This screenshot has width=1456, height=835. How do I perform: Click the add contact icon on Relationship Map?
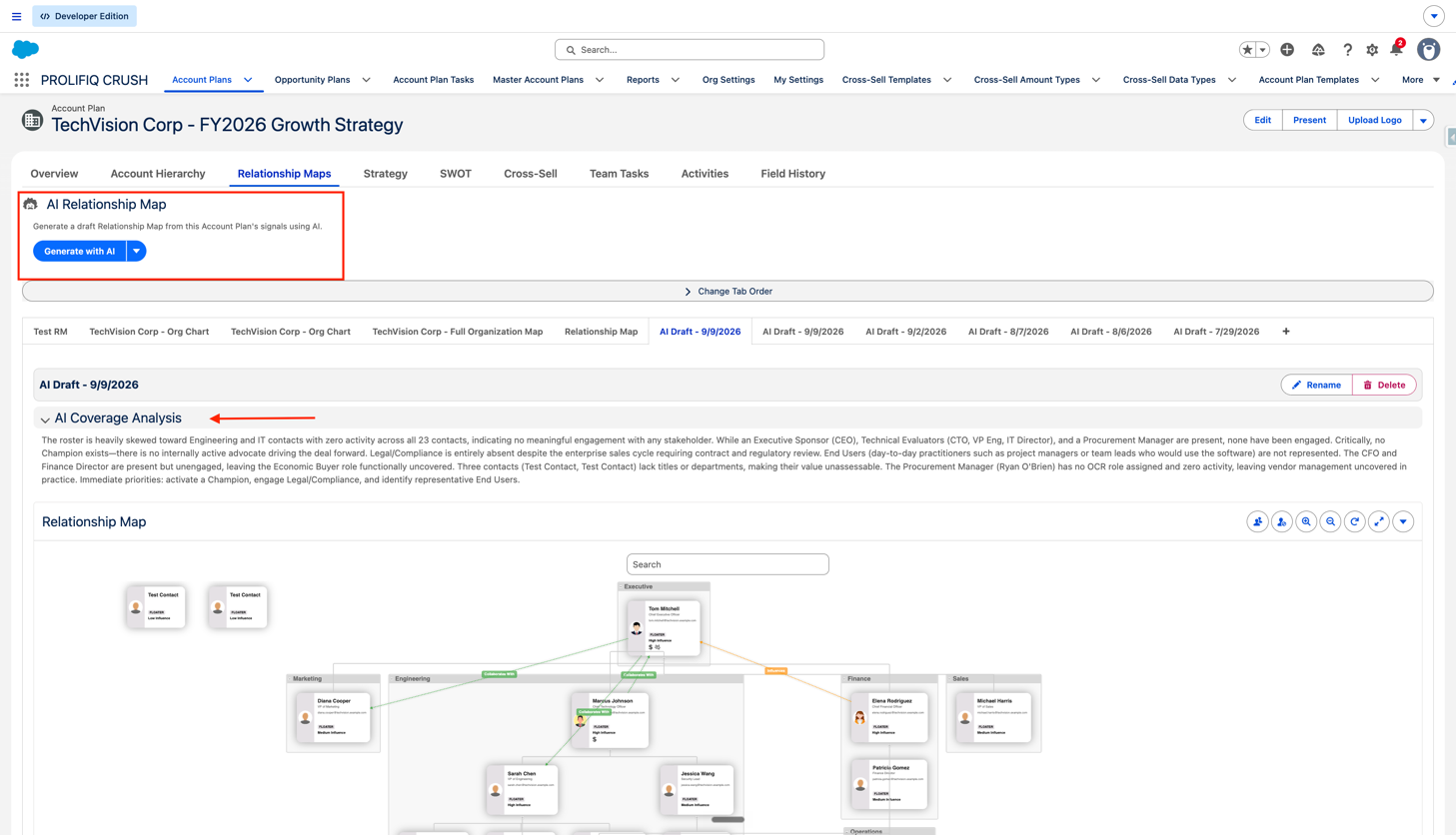click(x=1257, y=521)
